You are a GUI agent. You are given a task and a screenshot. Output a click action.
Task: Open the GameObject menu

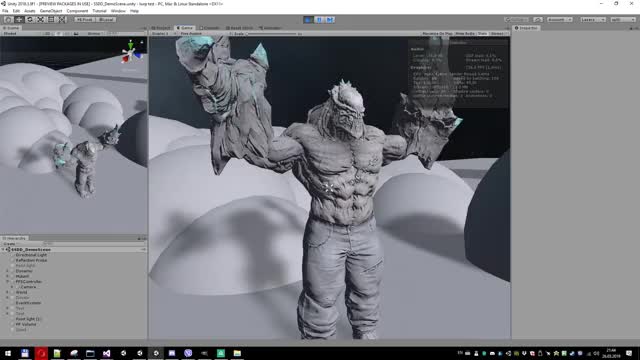tap(51, 11)
